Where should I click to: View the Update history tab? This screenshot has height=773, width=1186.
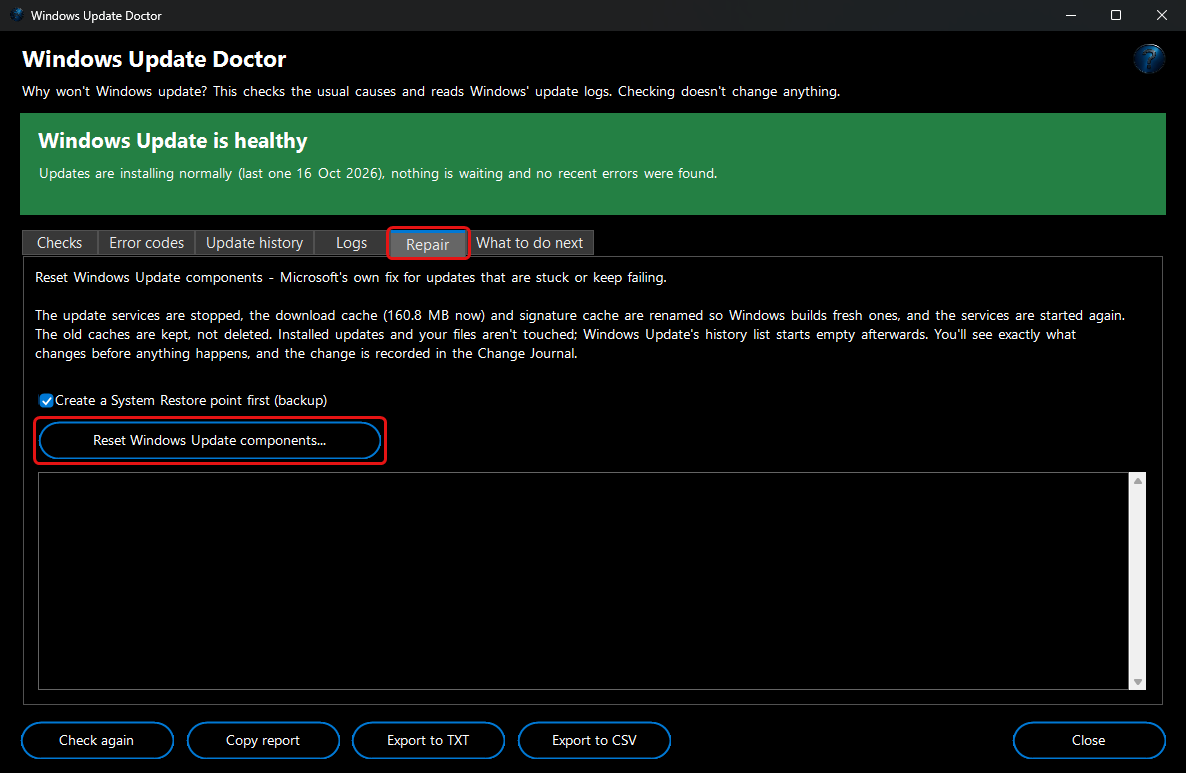click(254, 243)
